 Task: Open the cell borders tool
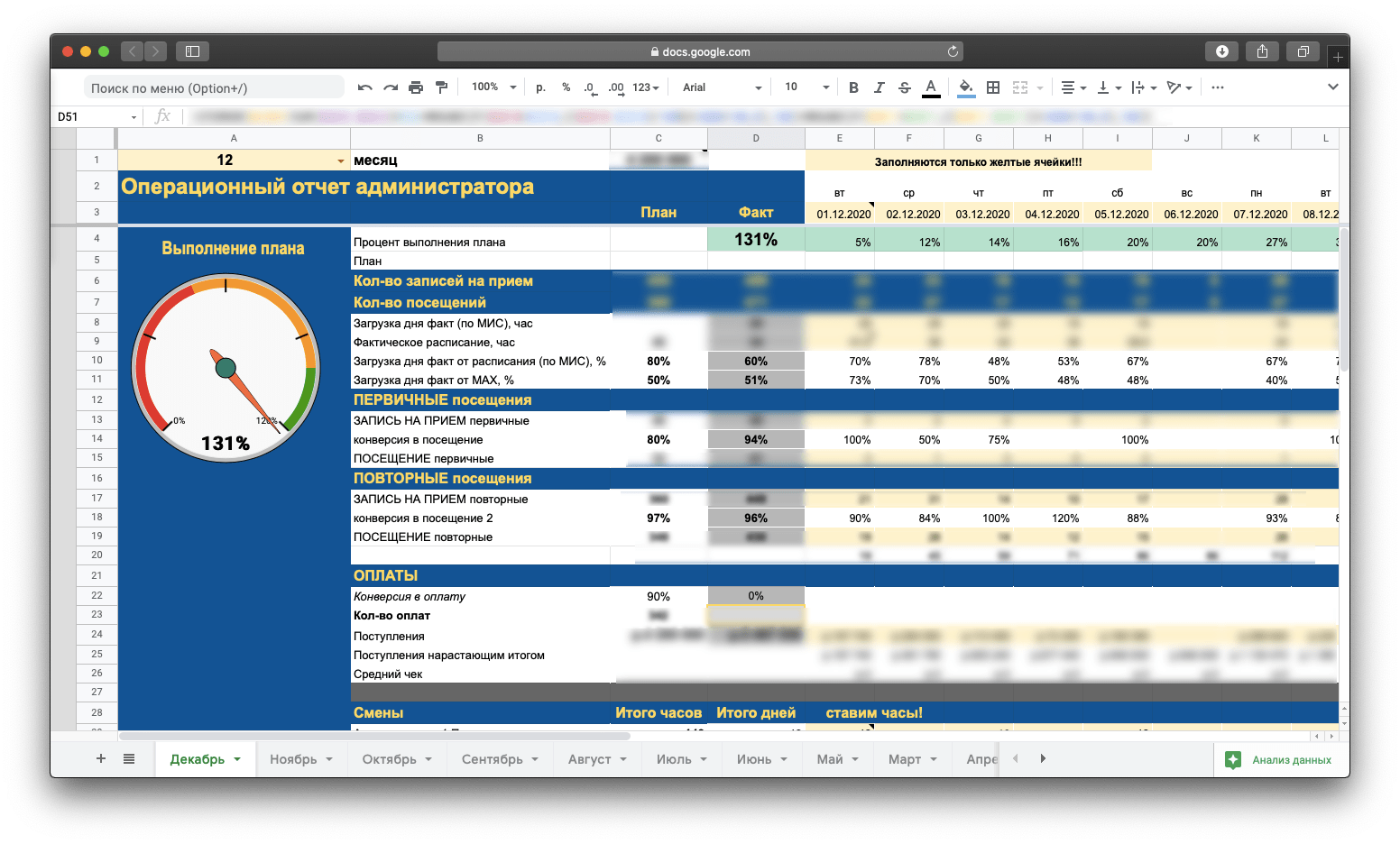[x=993, y=87]
